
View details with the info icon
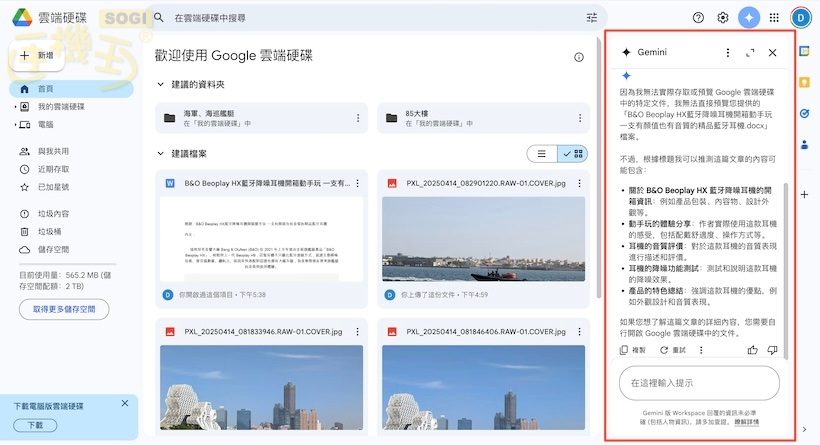point(579,57)
